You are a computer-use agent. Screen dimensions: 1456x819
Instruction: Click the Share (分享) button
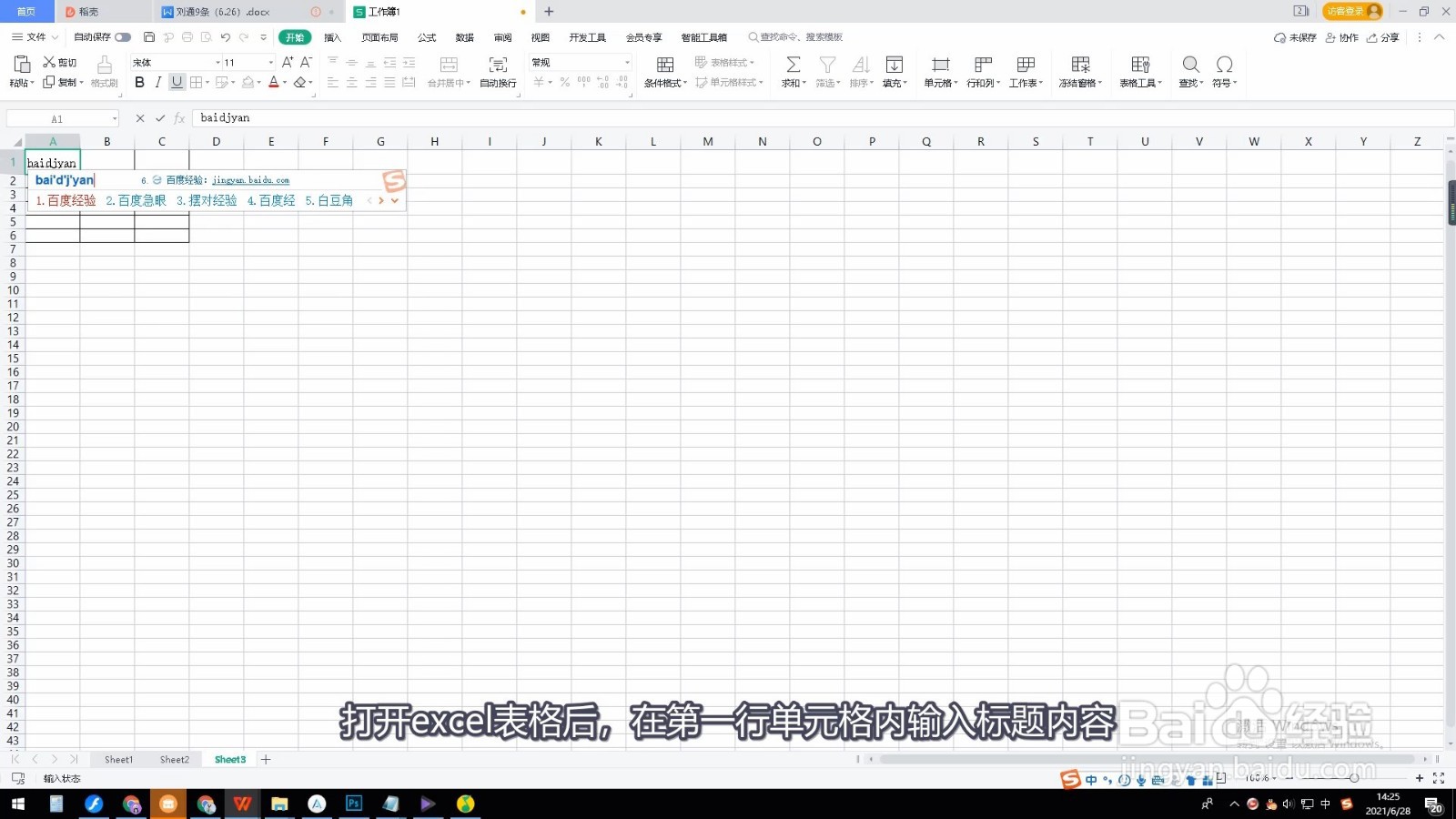click(x=1383, y=37)
